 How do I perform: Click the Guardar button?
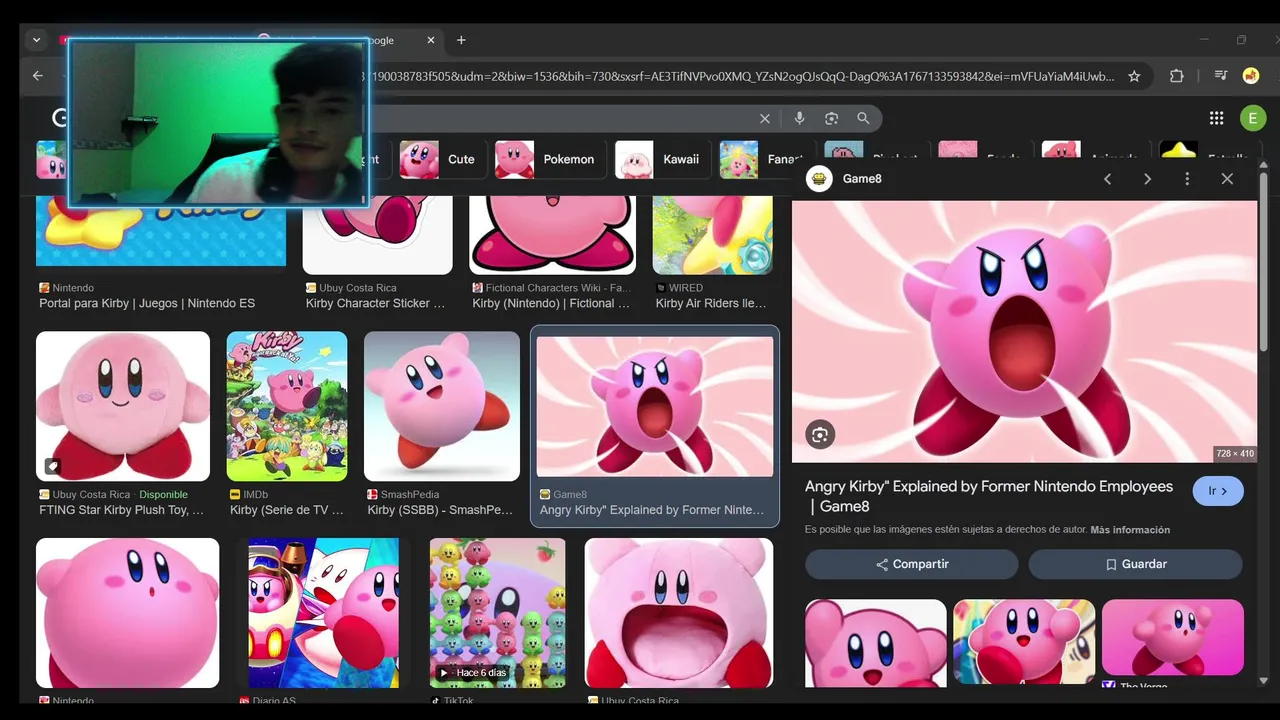pyautogui.click(x=1136, y=564)
